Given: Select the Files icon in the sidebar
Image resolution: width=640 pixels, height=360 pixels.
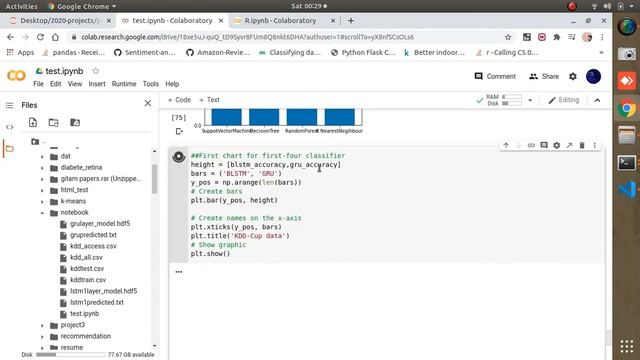Looking at the screenshot, I should click(x=9, y=149).
